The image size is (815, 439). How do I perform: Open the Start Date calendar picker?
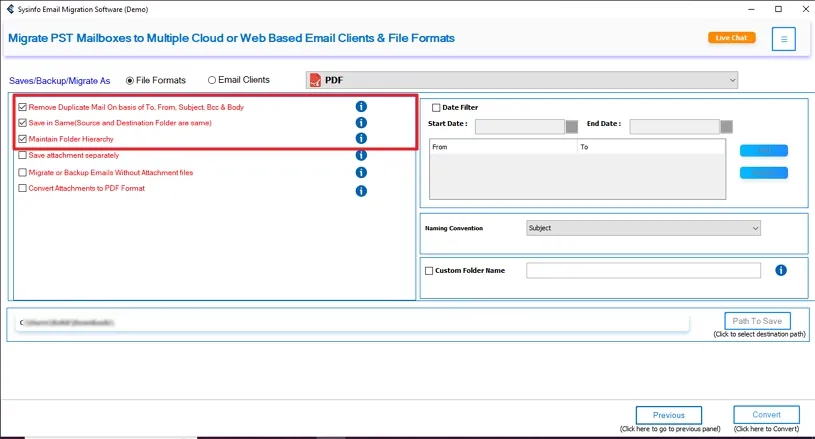572,127
